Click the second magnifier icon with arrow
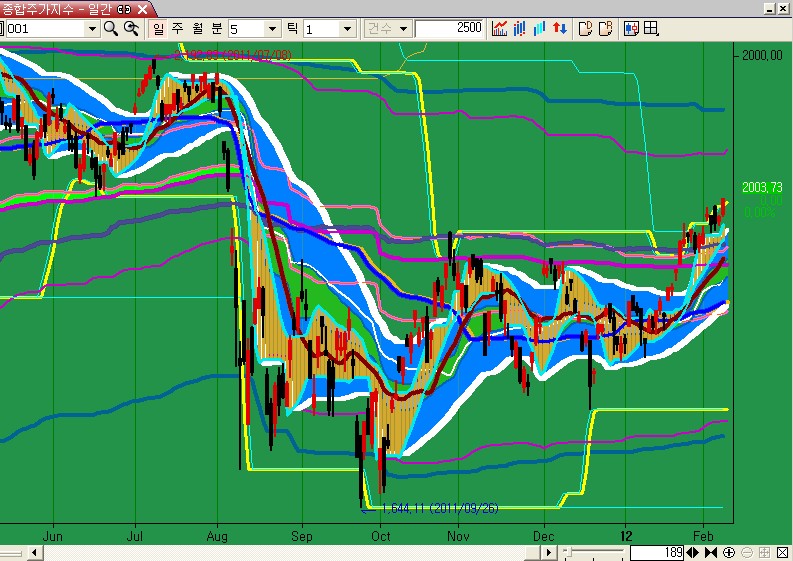Image resolution: width=793 pixels, height=561 pixels. [131, 28]
